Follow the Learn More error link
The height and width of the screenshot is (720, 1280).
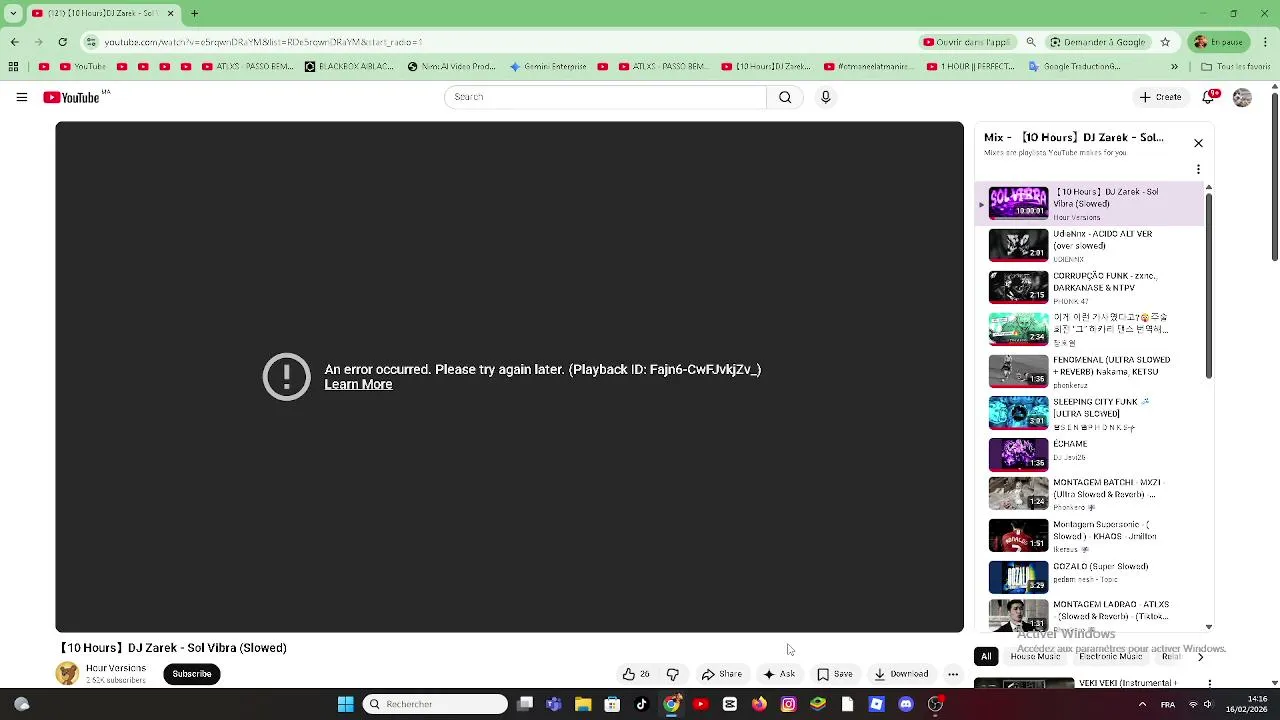(358, 385)
